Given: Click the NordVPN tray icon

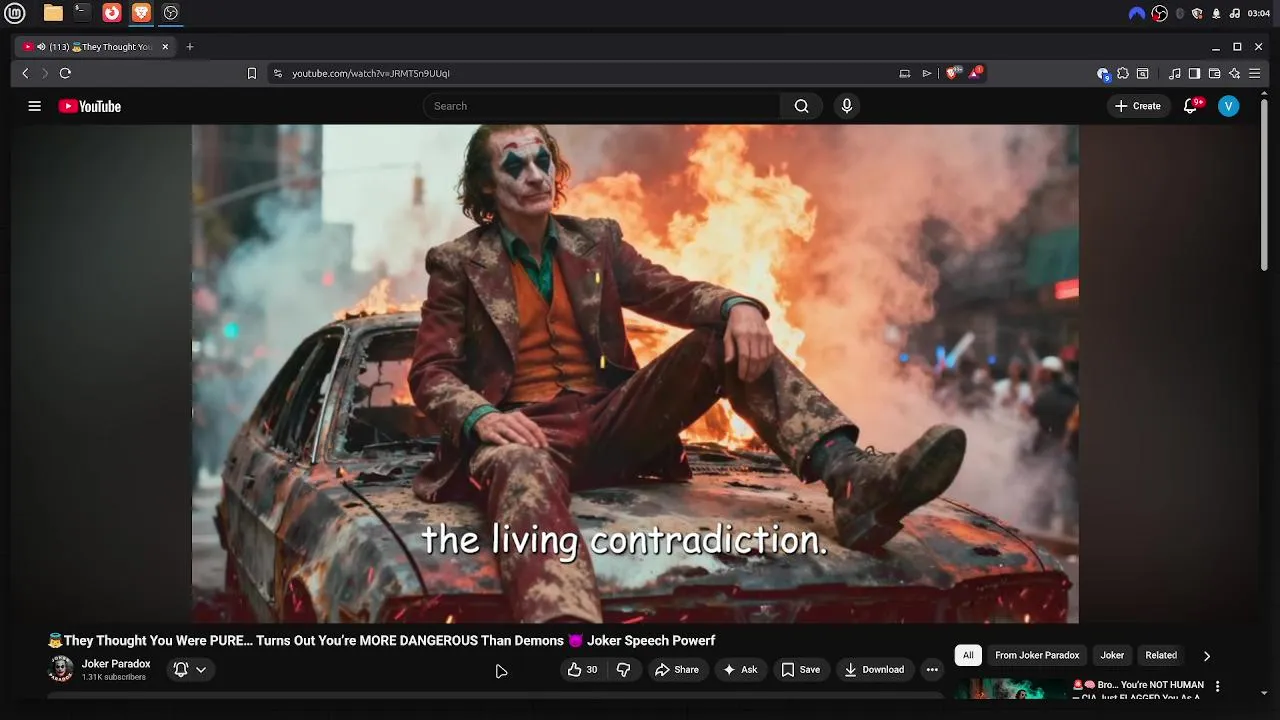Looking at the screenshot, I should pos(1136,13).
